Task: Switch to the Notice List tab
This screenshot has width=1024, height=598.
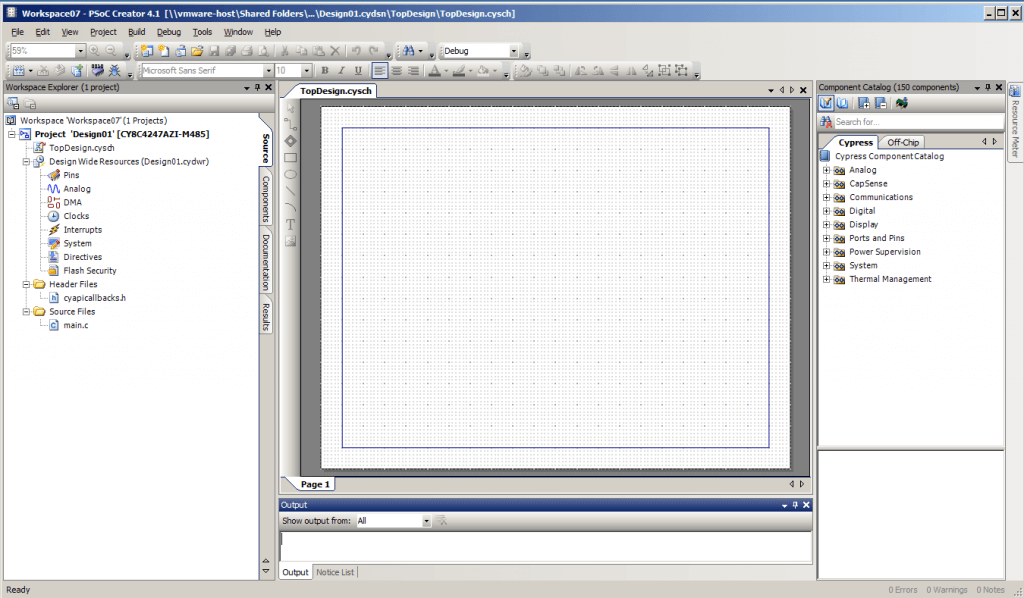Action: [x=335, y=573]
